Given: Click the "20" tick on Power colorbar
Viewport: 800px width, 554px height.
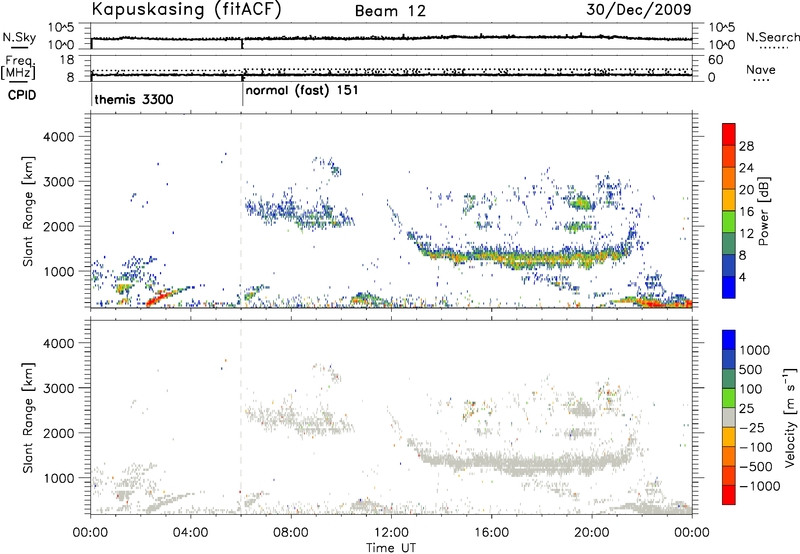Looking at the screenshot, I should [746, 190].
